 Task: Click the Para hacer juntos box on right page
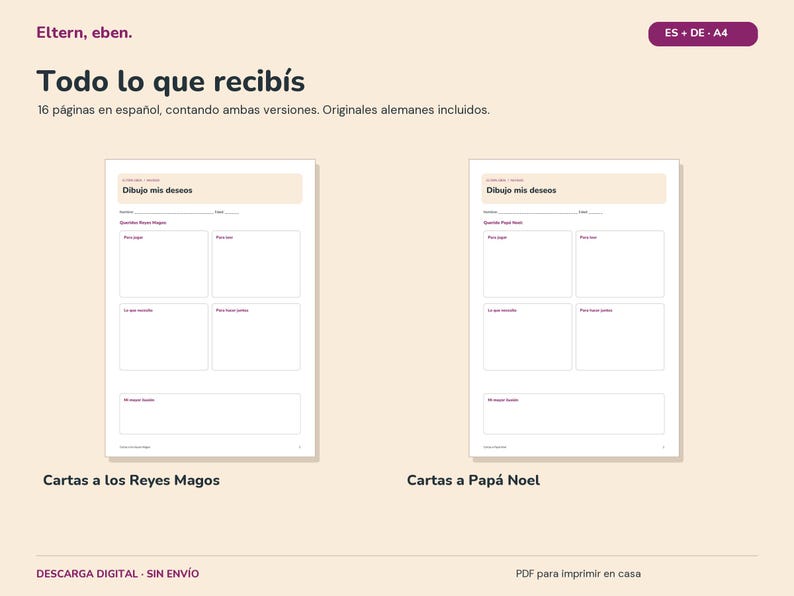point(620,337)
